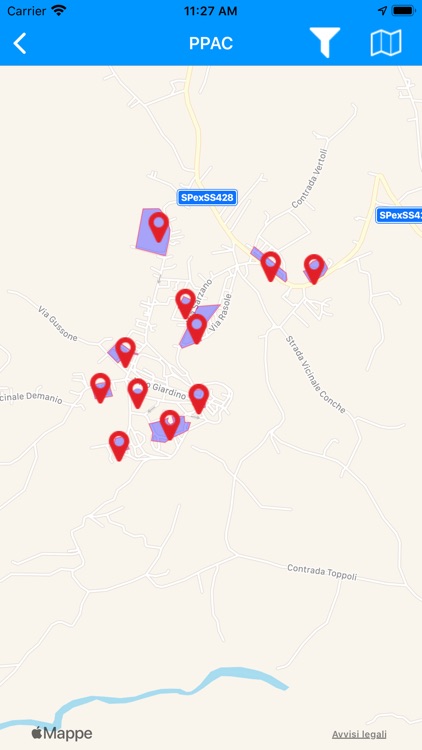Tap the location arrow in status bar
The image size is (422, 750).
point(382,11)
